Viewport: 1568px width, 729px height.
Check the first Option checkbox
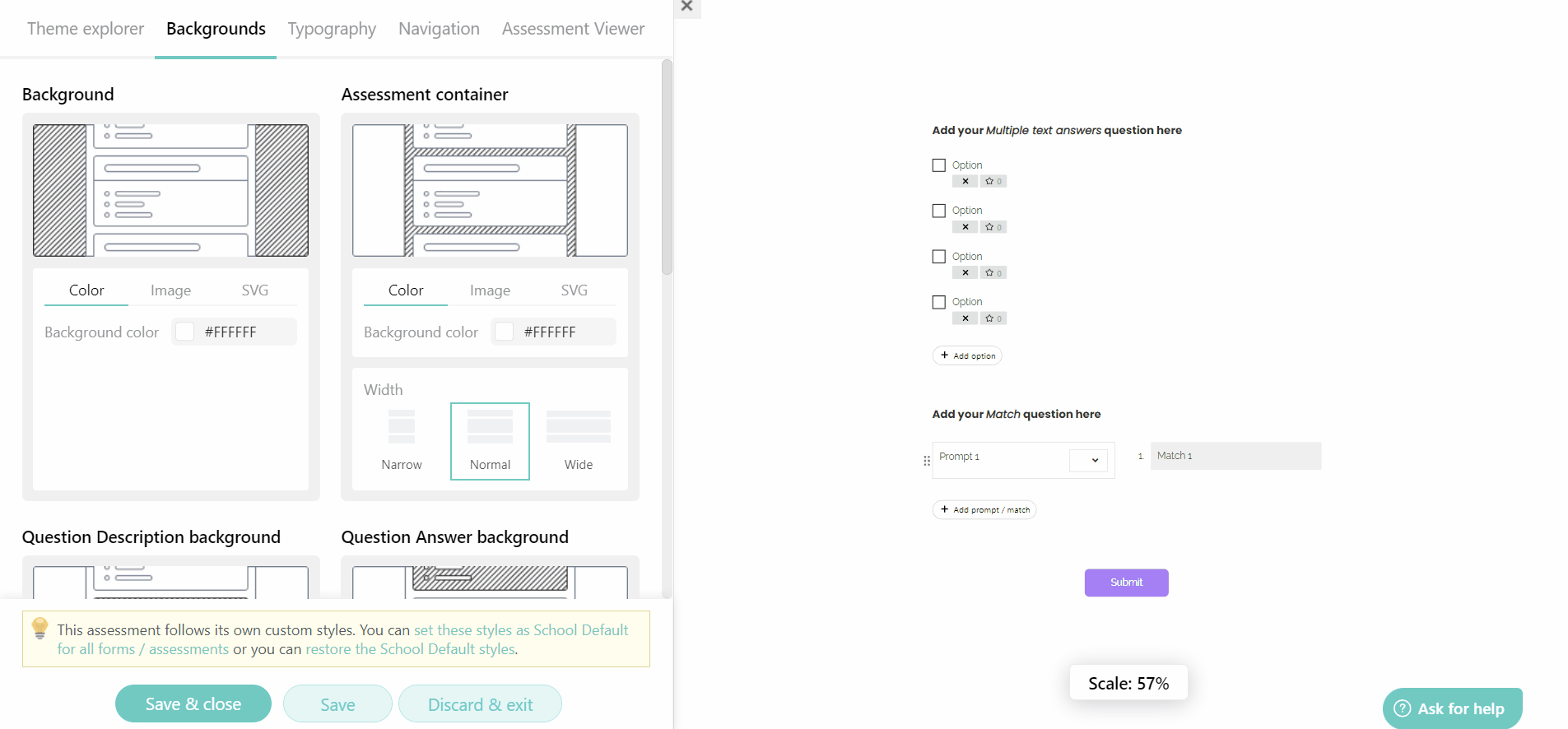938,165
